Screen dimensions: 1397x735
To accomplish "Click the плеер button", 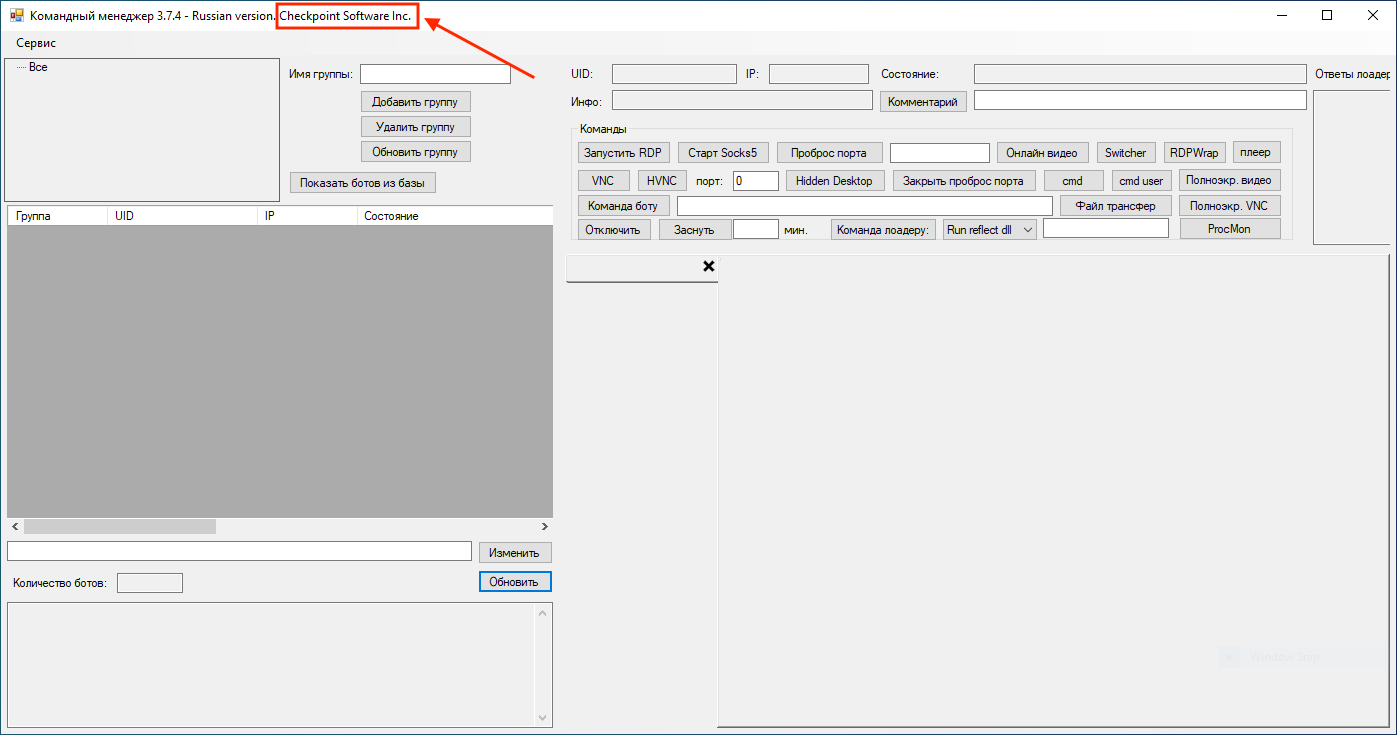I will (1256, 152).
